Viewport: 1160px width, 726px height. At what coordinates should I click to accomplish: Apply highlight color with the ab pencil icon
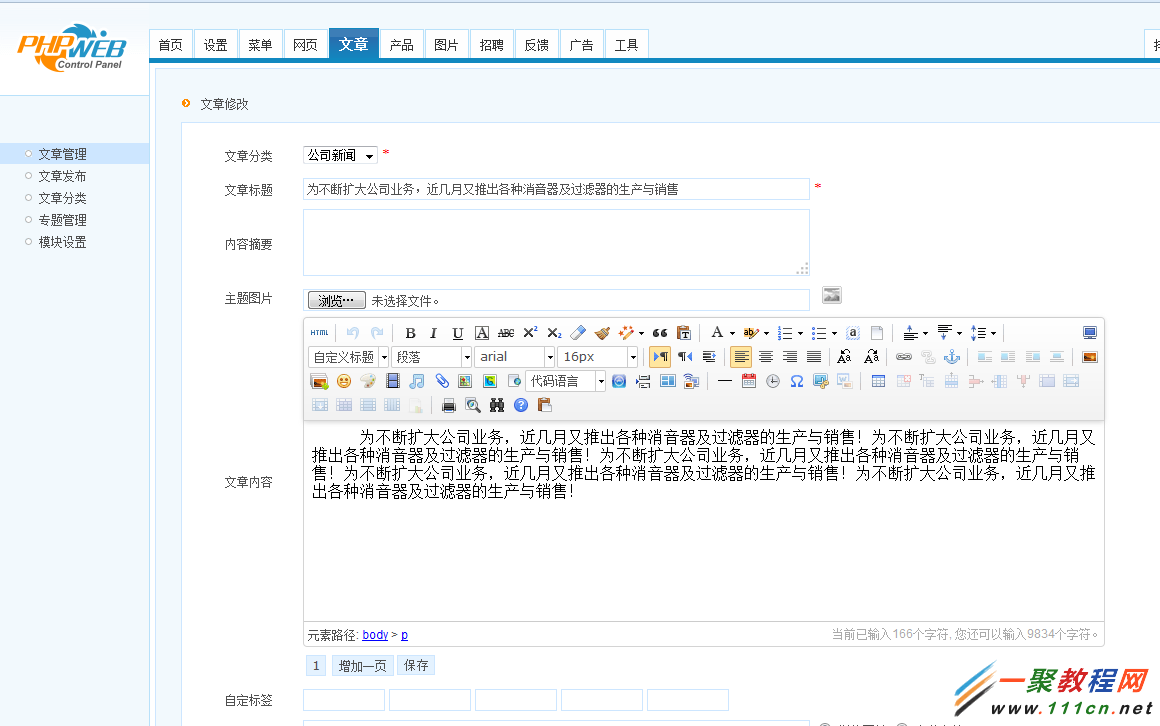(750, 333)
